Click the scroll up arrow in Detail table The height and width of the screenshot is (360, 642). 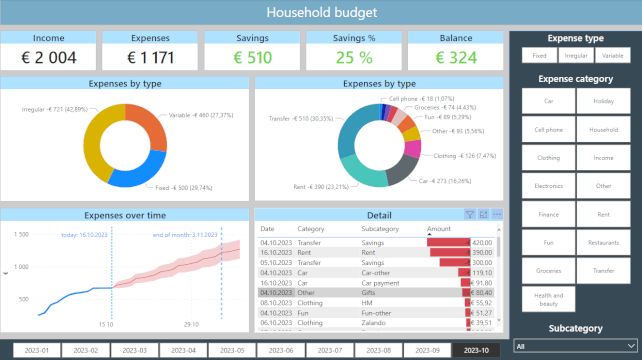coord(499,230)
